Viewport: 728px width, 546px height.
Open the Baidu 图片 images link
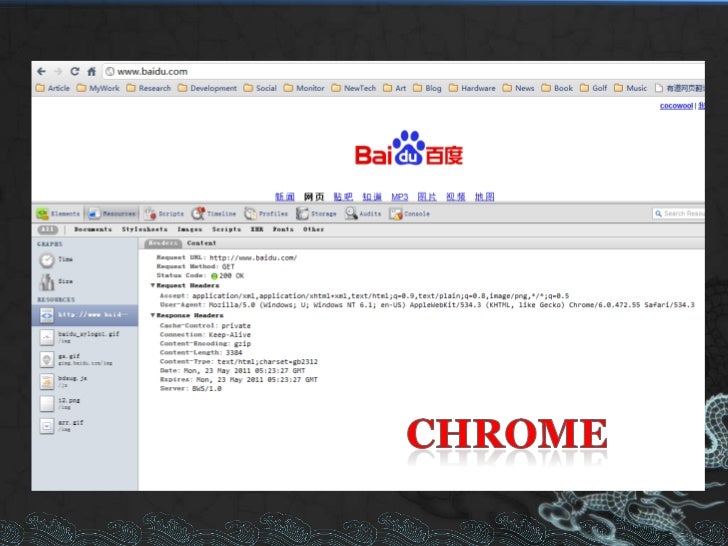[427, 197]
